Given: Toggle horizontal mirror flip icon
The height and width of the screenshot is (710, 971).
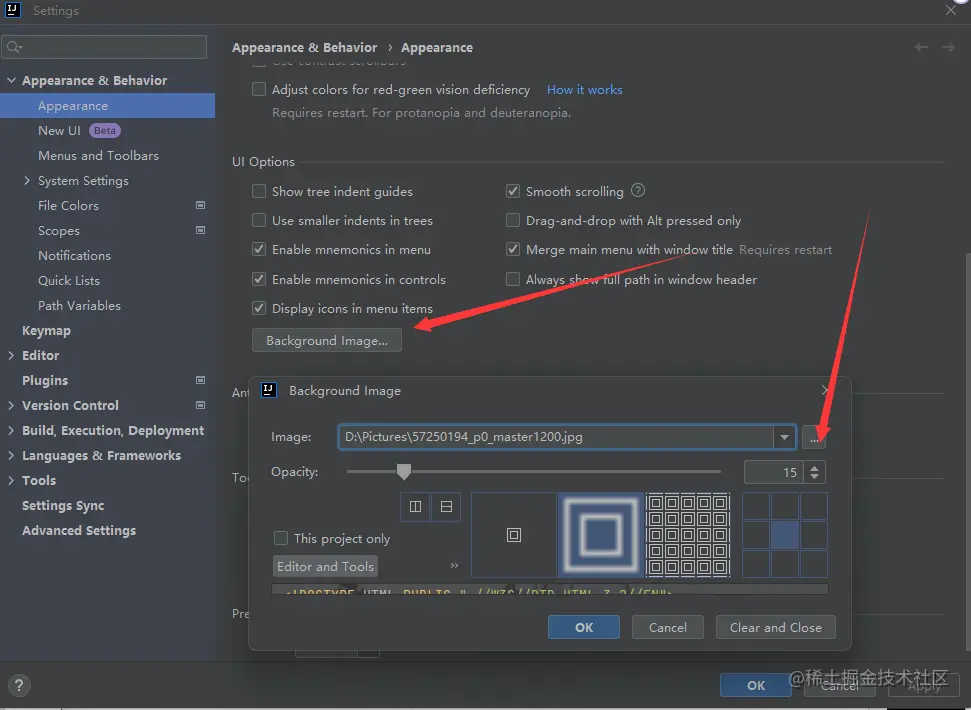Looking at the screenshot, I should click(416, 506).
